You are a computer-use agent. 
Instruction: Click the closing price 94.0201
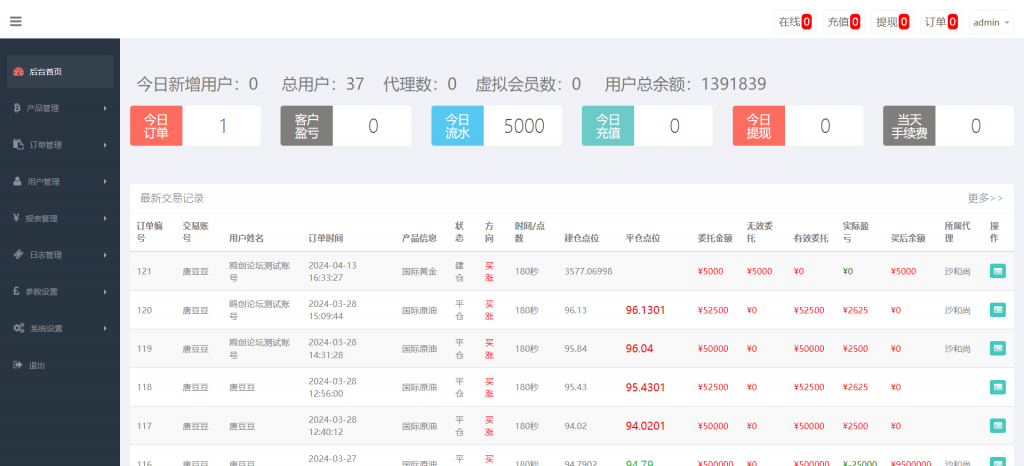[x=645, y=426]
